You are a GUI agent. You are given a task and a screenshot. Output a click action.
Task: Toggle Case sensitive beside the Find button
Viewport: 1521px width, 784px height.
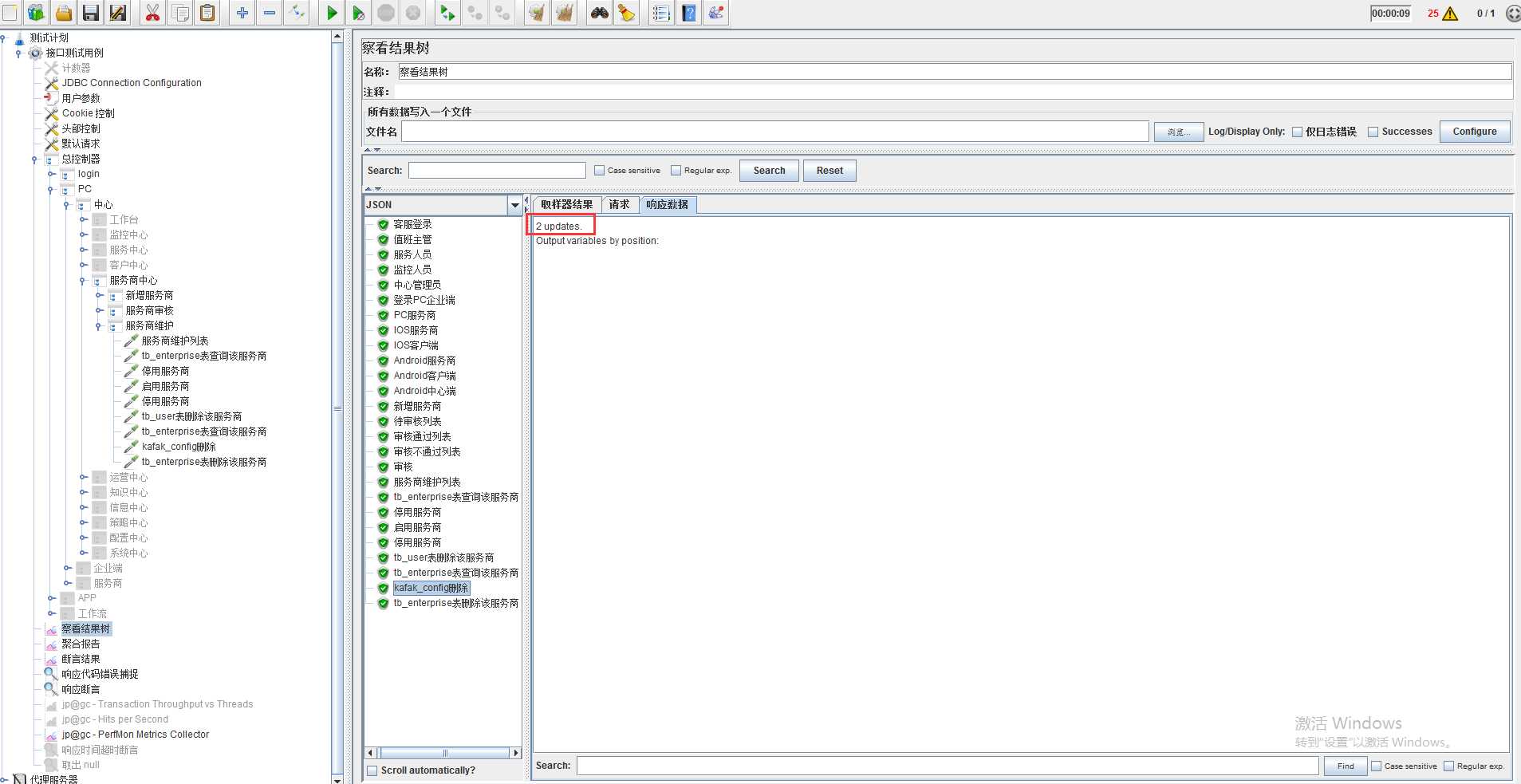tap(1376, 766)
